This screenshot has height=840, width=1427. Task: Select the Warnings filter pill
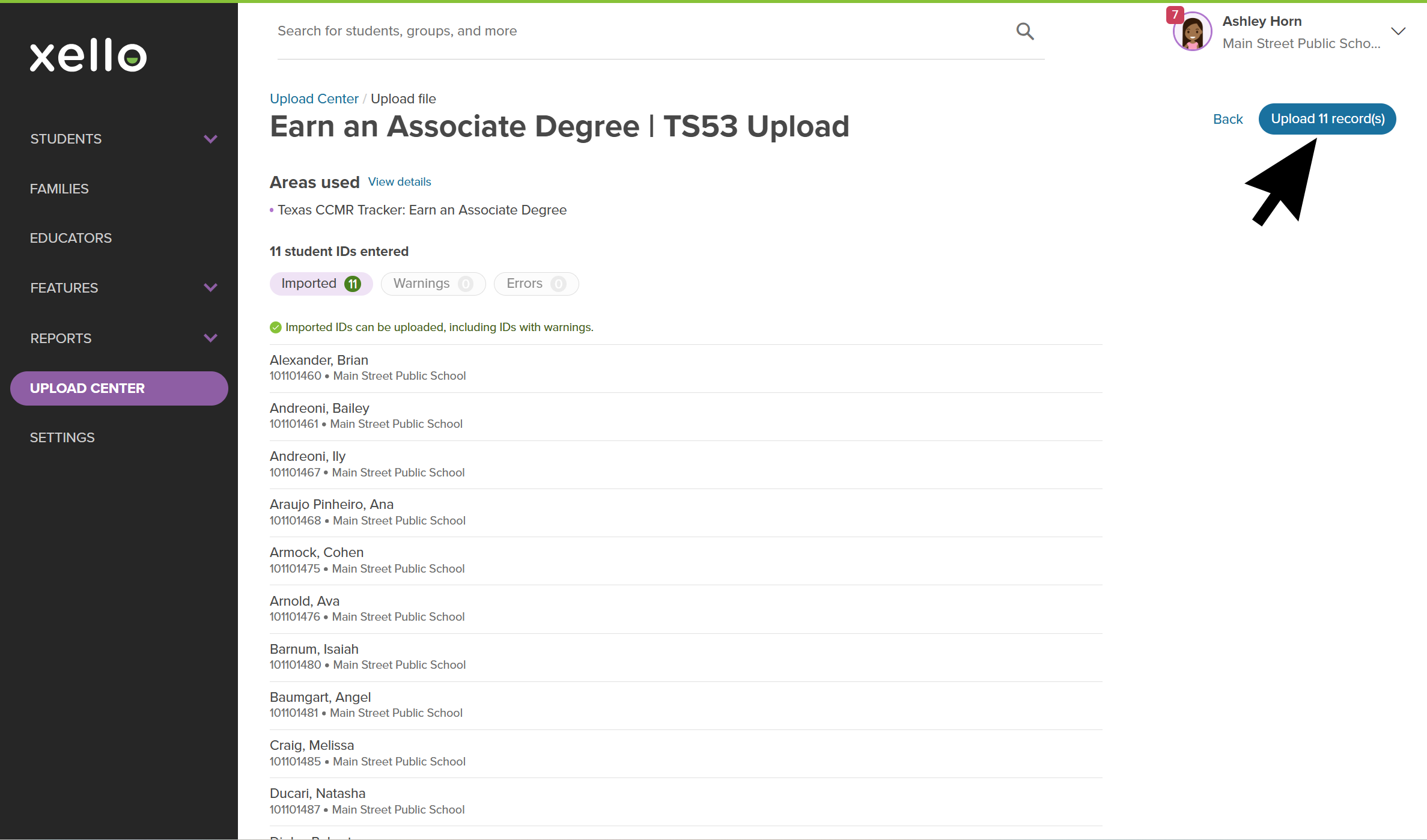(433, 284)
